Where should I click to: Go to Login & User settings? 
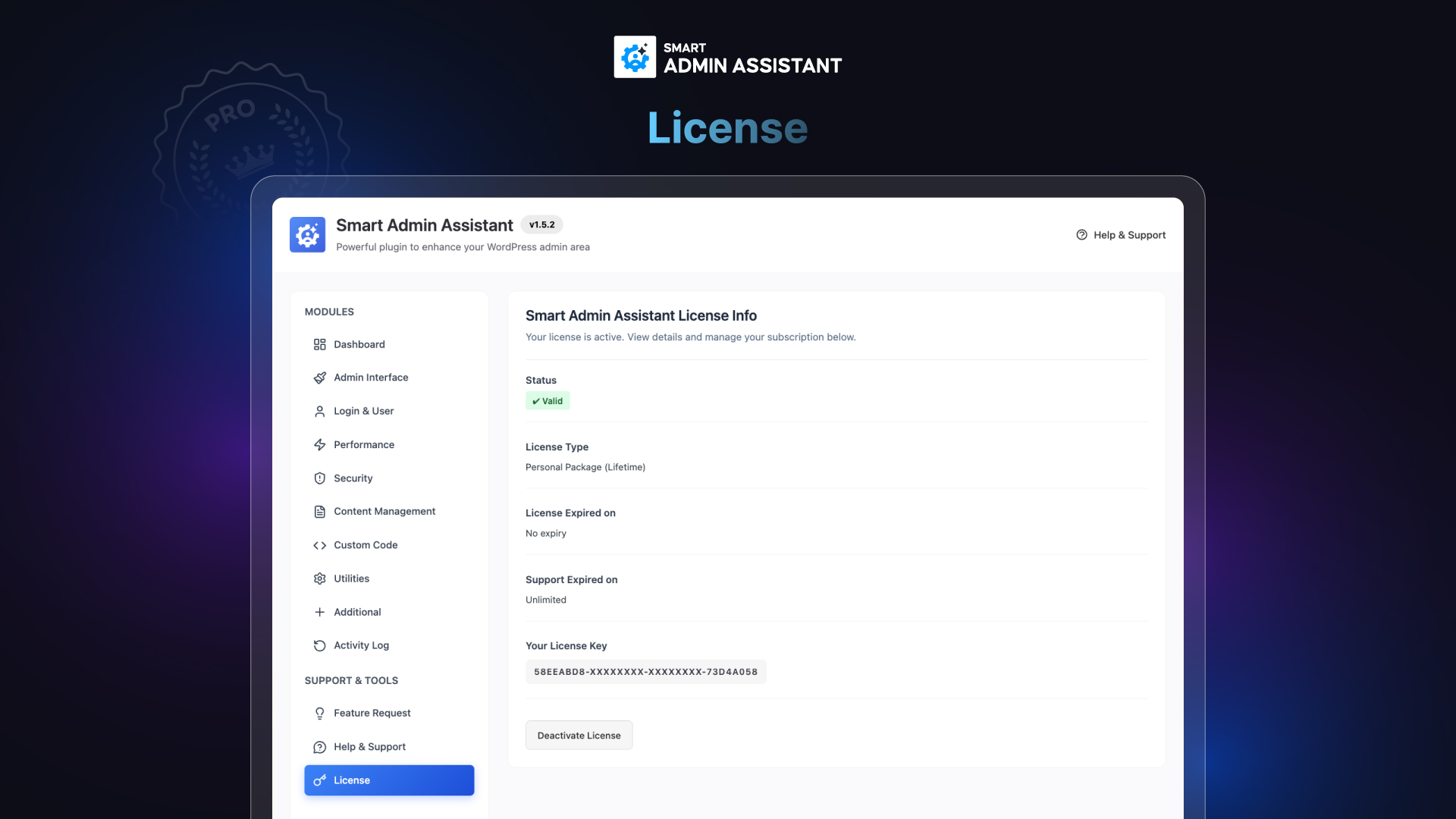tap(389, 411)
